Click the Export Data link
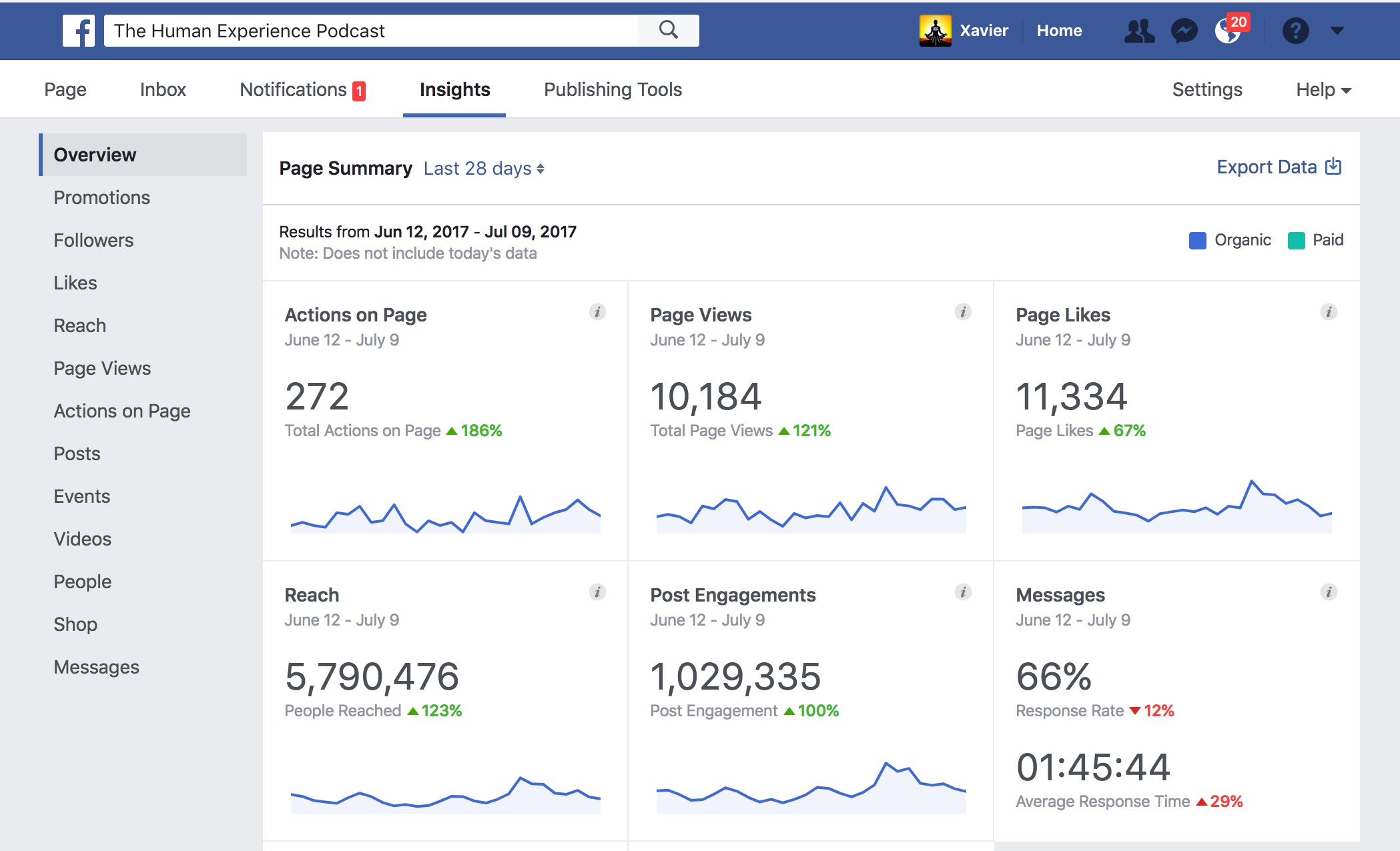 point(1267,167)
